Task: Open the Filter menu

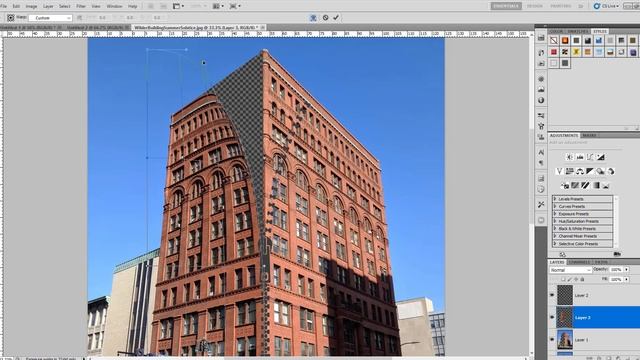Action: tap(81, 6)
